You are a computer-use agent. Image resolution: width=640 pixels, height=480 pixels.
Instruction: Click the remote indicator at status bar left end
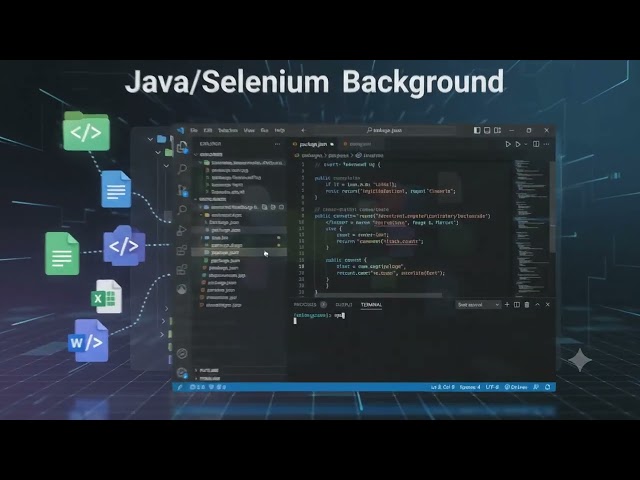180,387
